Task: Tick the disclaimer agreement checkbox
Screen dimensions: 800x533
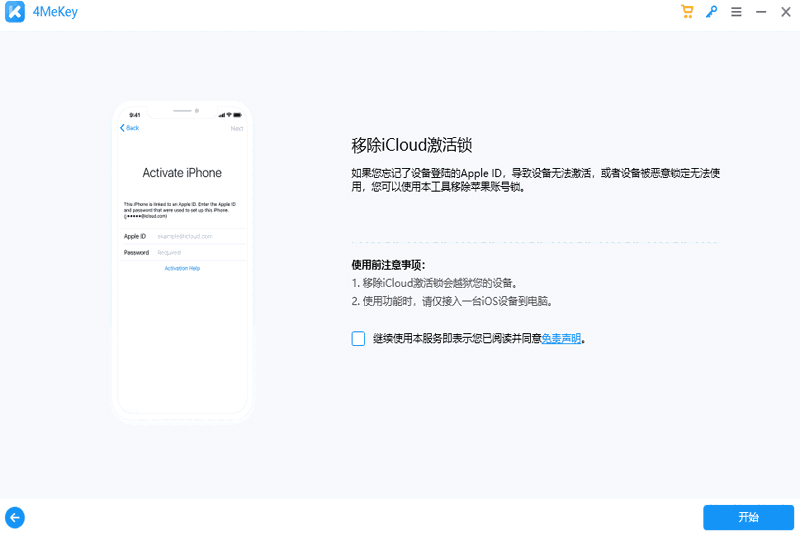Action: coord(358,339)
